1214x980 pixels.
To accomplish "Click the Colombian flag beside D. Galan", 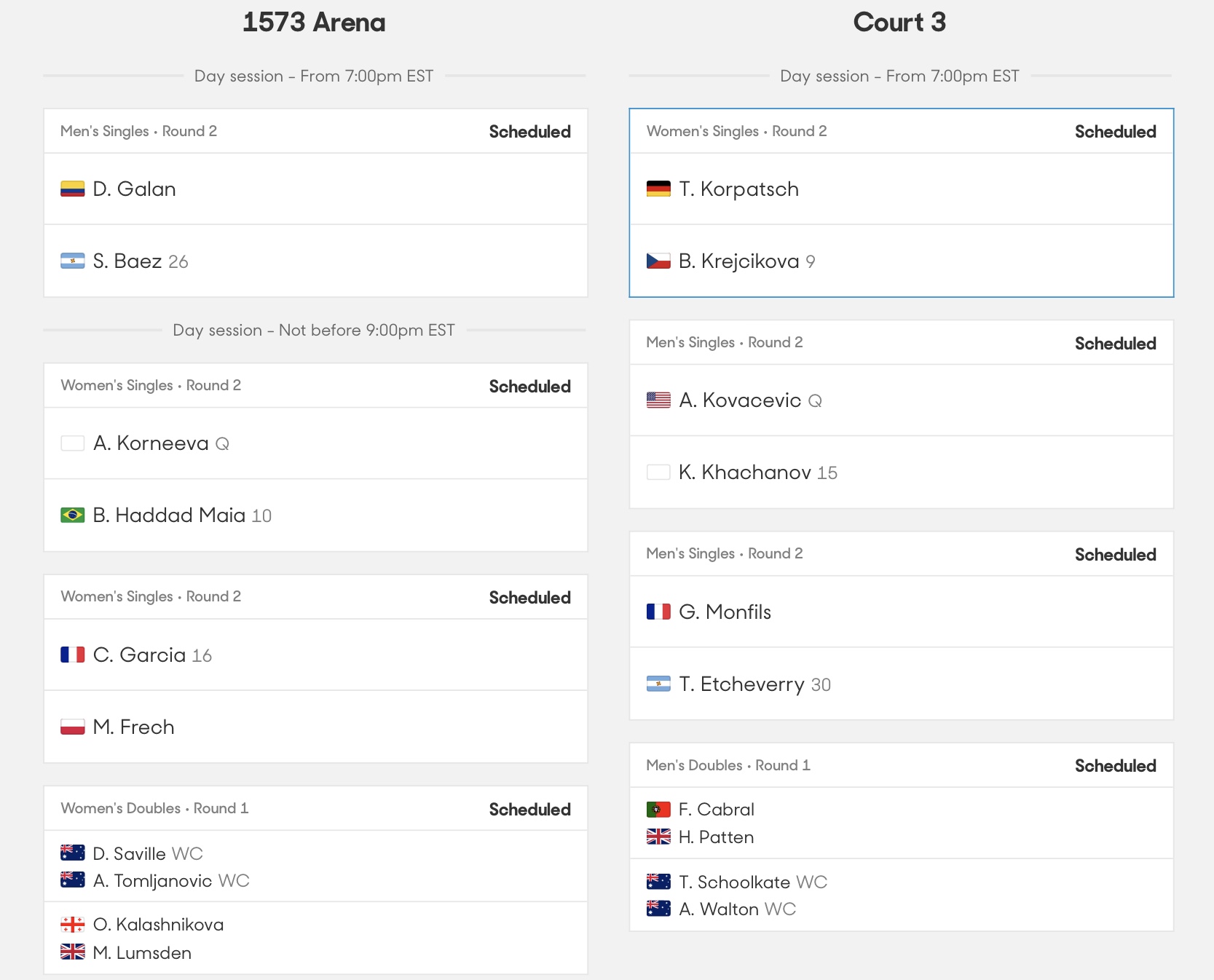I will [x=72, y=189].
